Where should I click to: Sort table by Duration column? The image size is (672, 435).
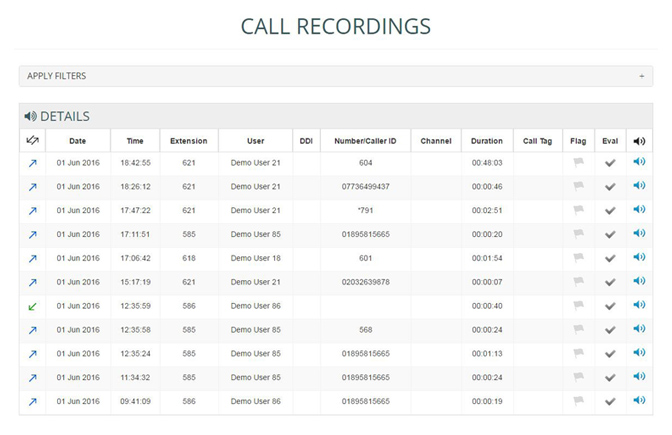pyautogui.click(x=487, y=141)
